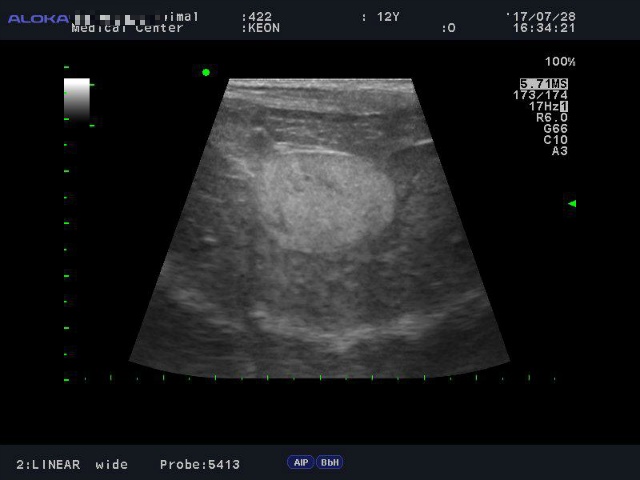Click the patient age 12Y
Screen dimensions: 640x480
pyautogui.click(x=388, y=17)
